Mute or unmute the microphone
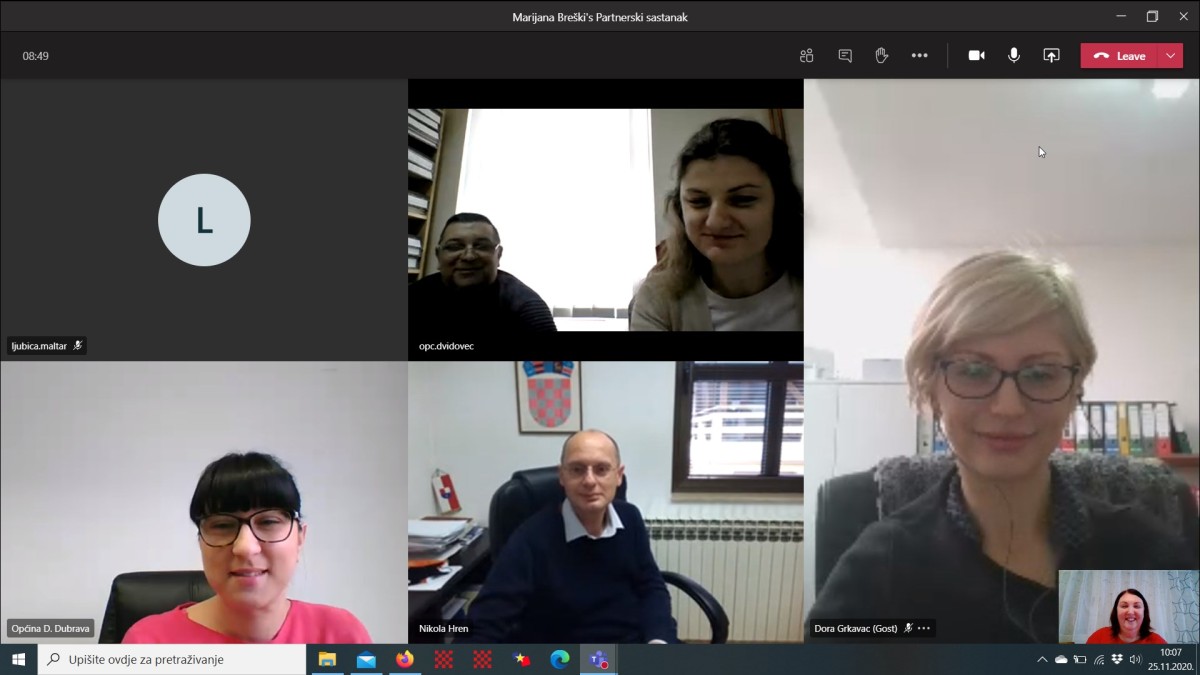This screenshot has width=1200, height=675. [1014, 56]
